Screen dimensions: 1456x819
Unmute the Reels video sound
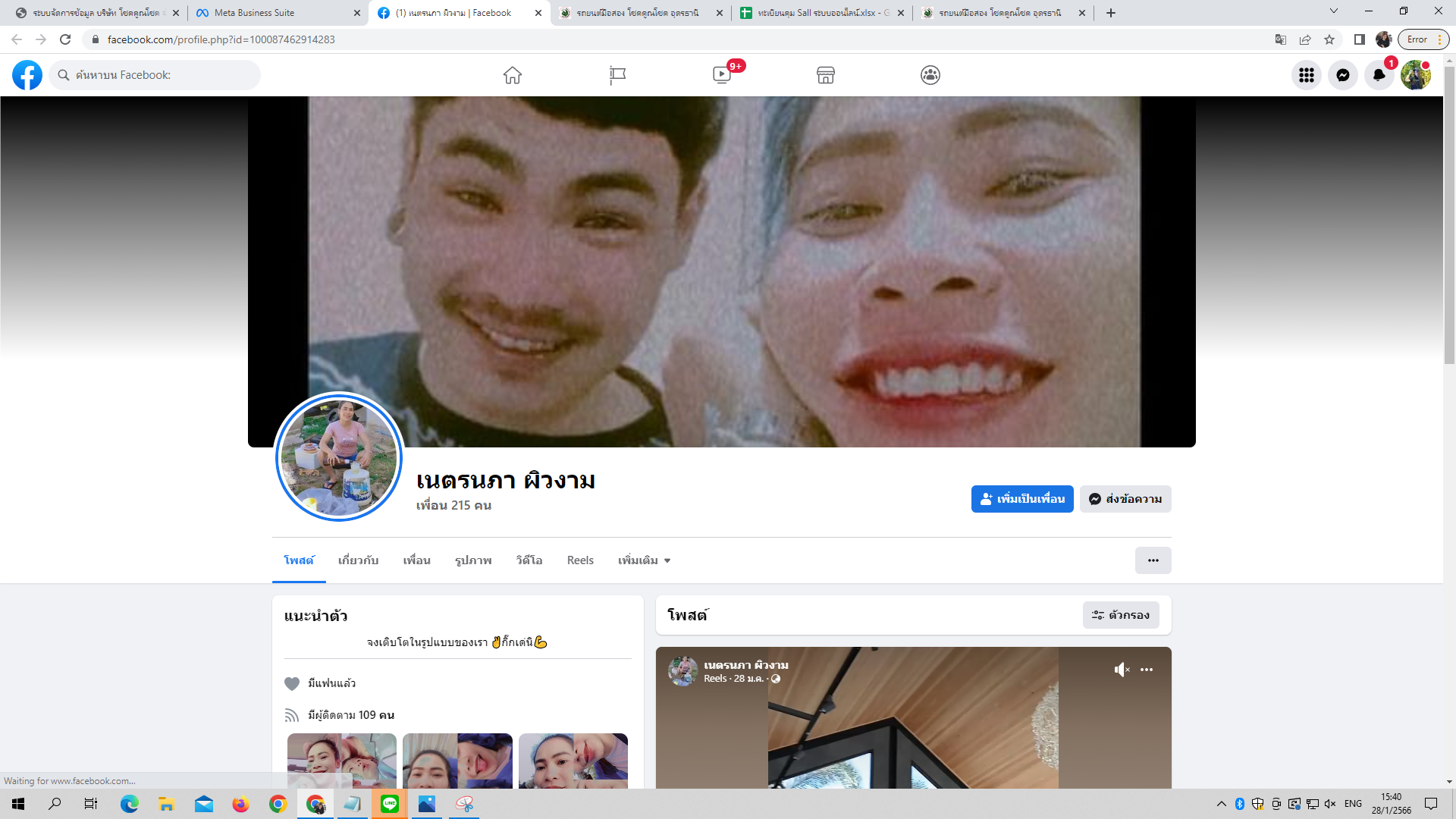coord(1122,670)
